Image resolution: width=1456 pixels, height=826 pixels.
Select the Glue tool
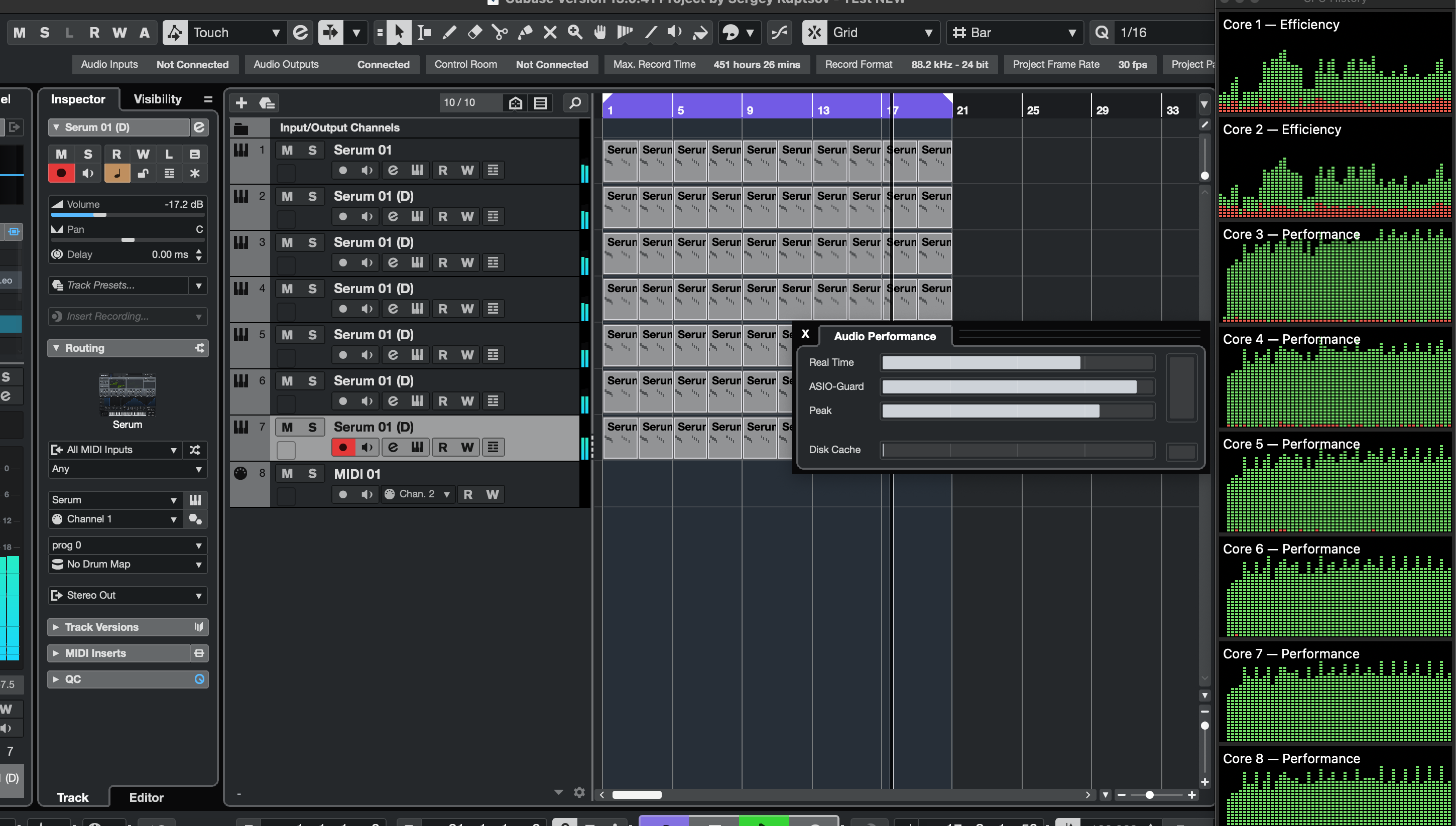coord(525,32)
